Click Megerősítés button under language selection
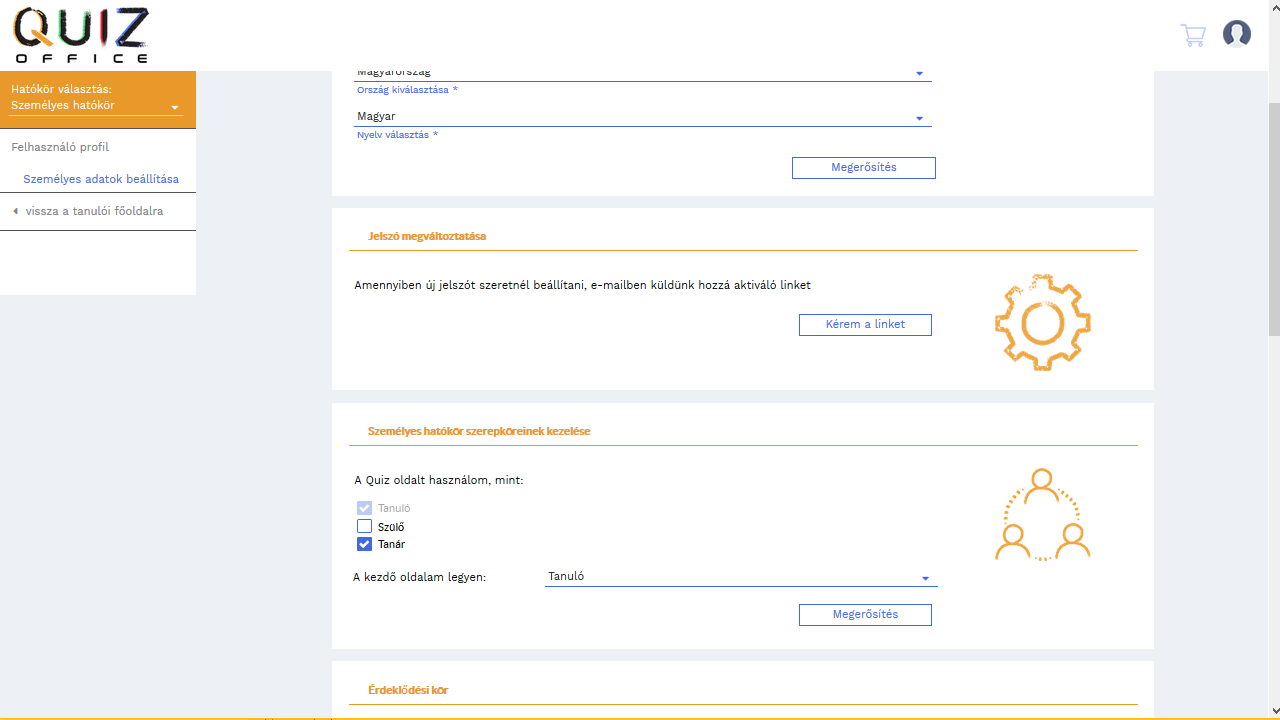The height and width of the screenshot is (720, 1280). [864, 168]
